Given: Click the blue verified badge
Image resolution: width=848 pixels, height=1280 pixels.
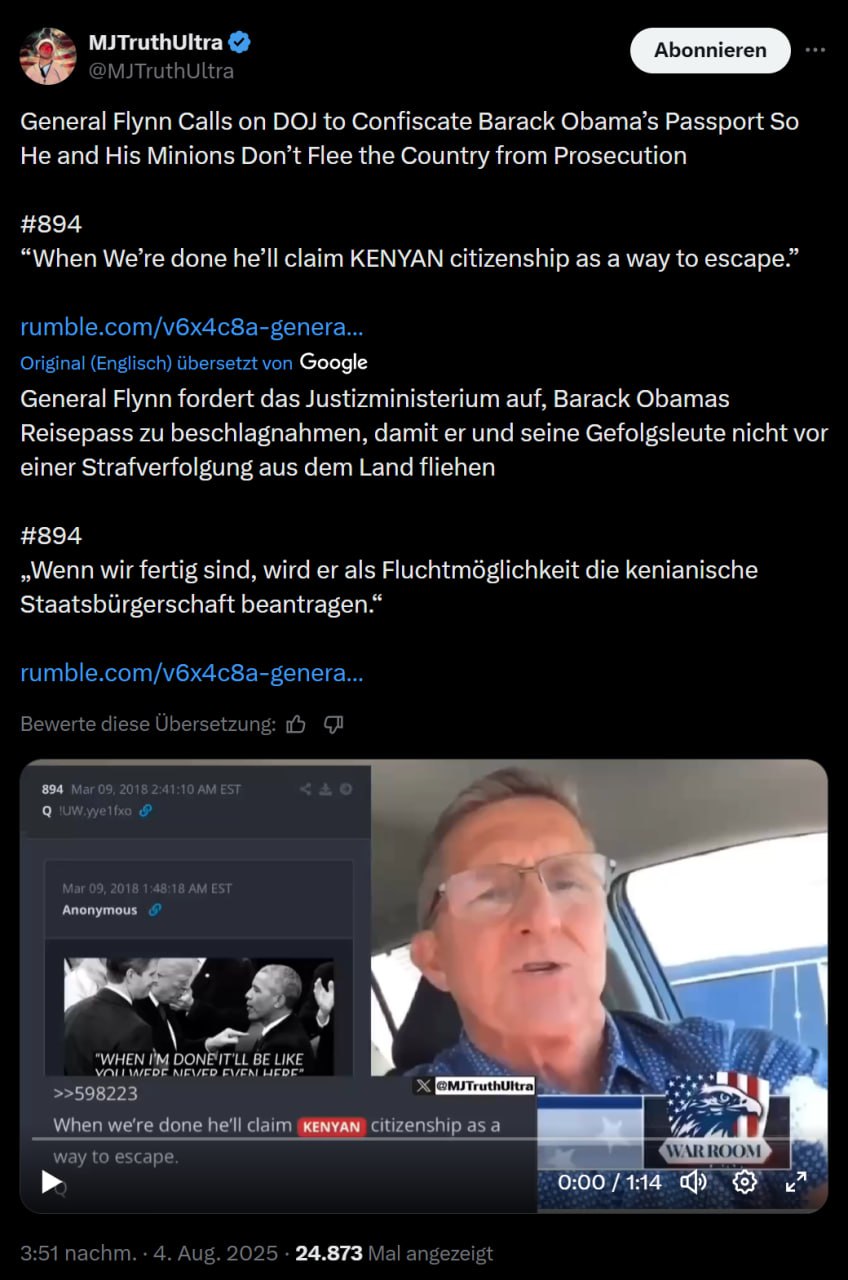Looking at the screenshot, I should click(x=240, y=42).
